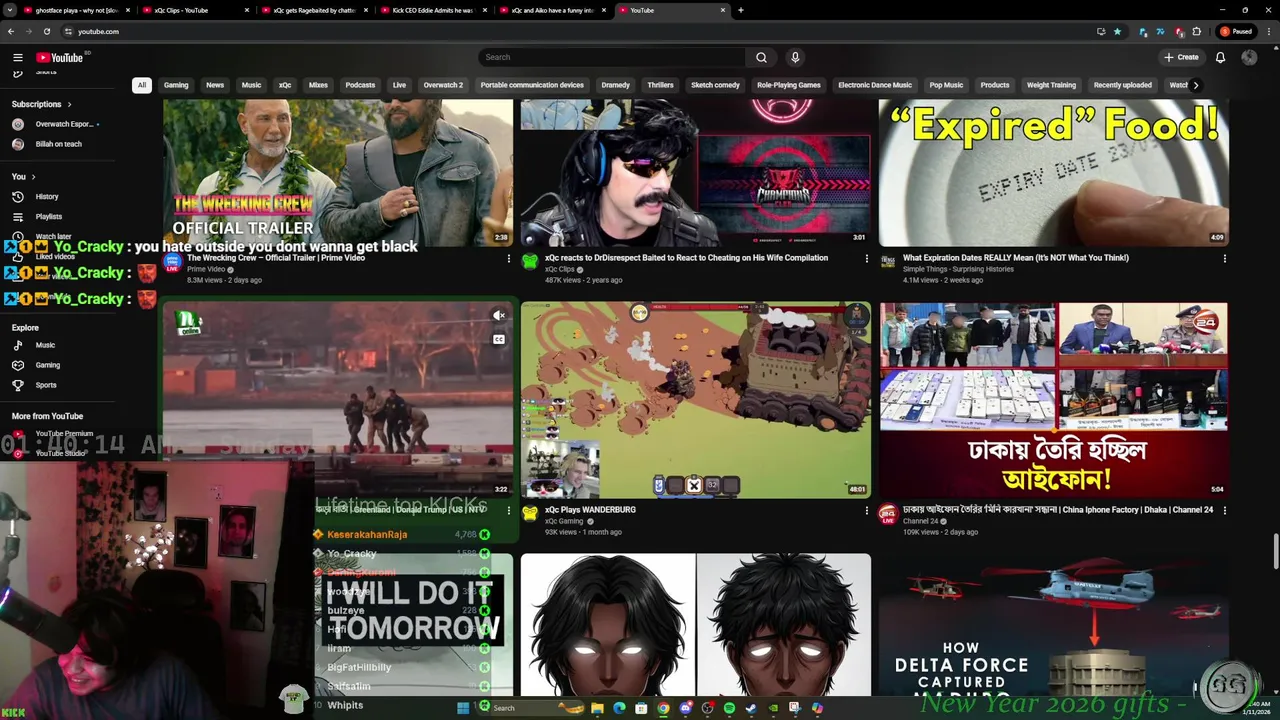This screenshot has height=720, width=1280.
Task: Open the browser extensions puzzle icon
Action: [1196, 31]
